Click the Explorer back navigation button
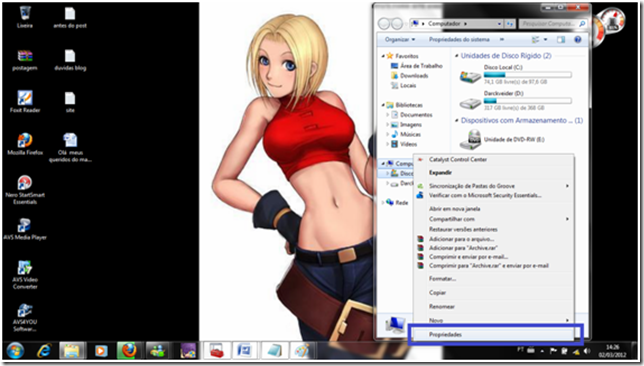Image resolution: width=644 pixels, height=366 pixels. click(384, 24)
